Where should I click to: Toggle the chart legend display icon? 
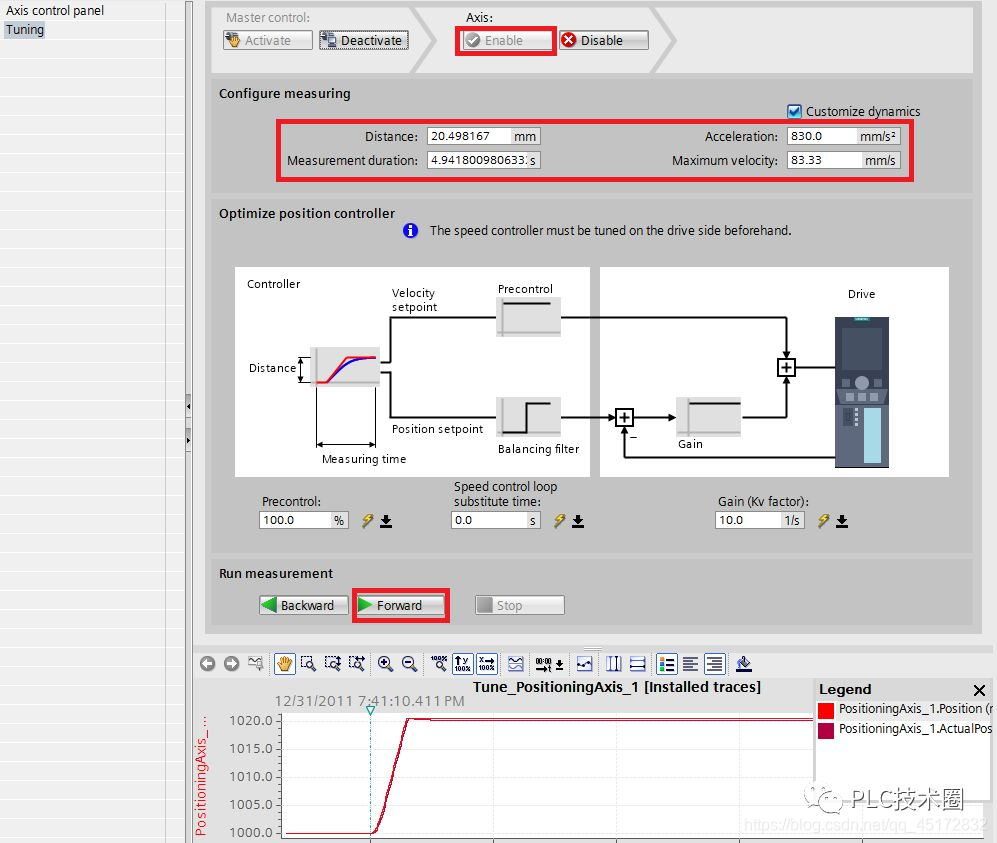666,664
